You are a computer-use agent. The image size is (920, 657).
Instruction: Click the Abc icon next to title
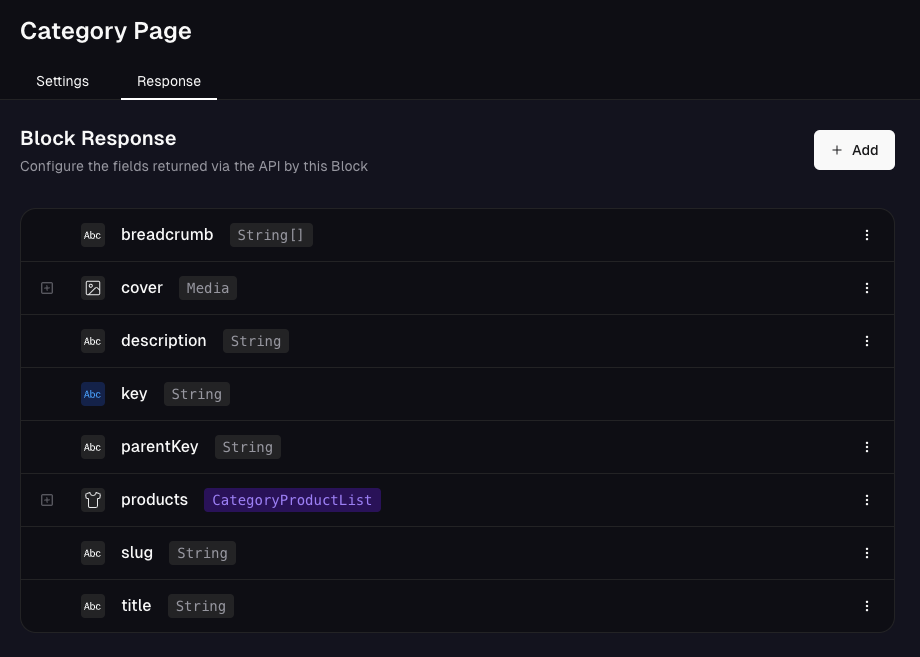click(92, 606)
